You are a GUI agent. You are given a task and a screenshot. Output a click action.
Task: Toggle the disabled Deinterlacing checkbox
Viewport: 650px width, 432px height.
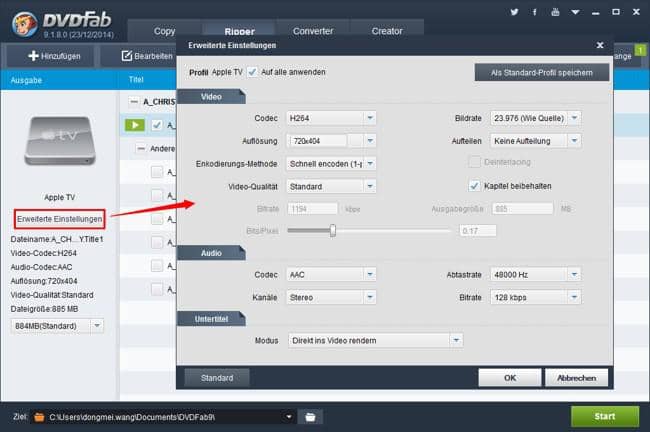tap(474, 162)
